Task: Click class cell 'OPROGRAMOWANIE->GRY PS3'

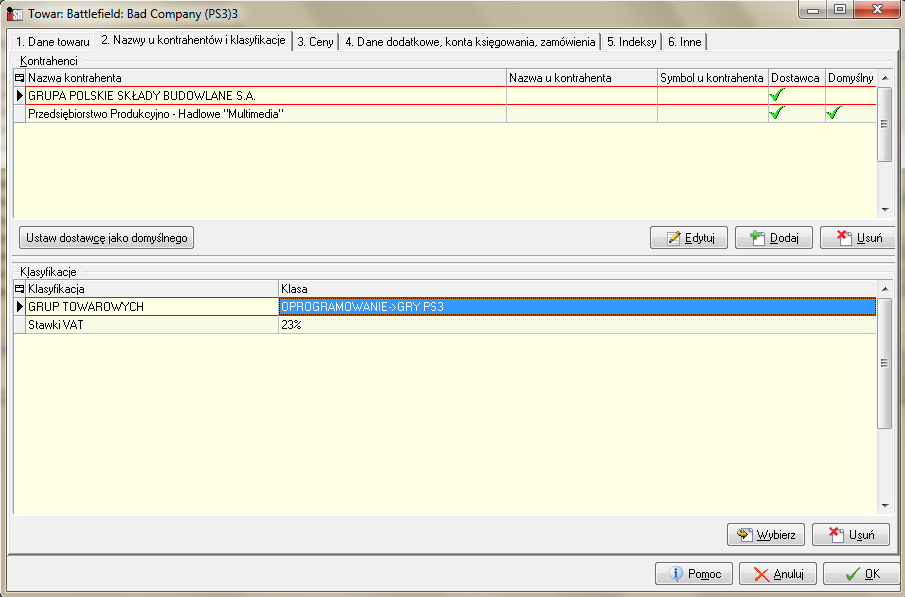Action: pyautogui.click(x=577, y=307)
